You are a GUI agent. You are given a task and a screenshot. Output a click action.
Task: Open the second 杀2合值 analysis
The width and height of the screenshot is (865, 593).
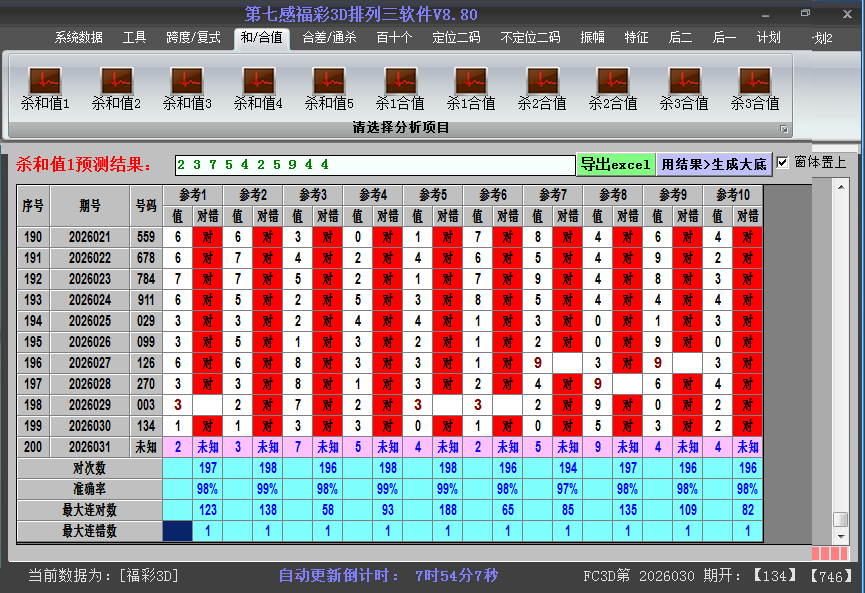coord(612,87)
